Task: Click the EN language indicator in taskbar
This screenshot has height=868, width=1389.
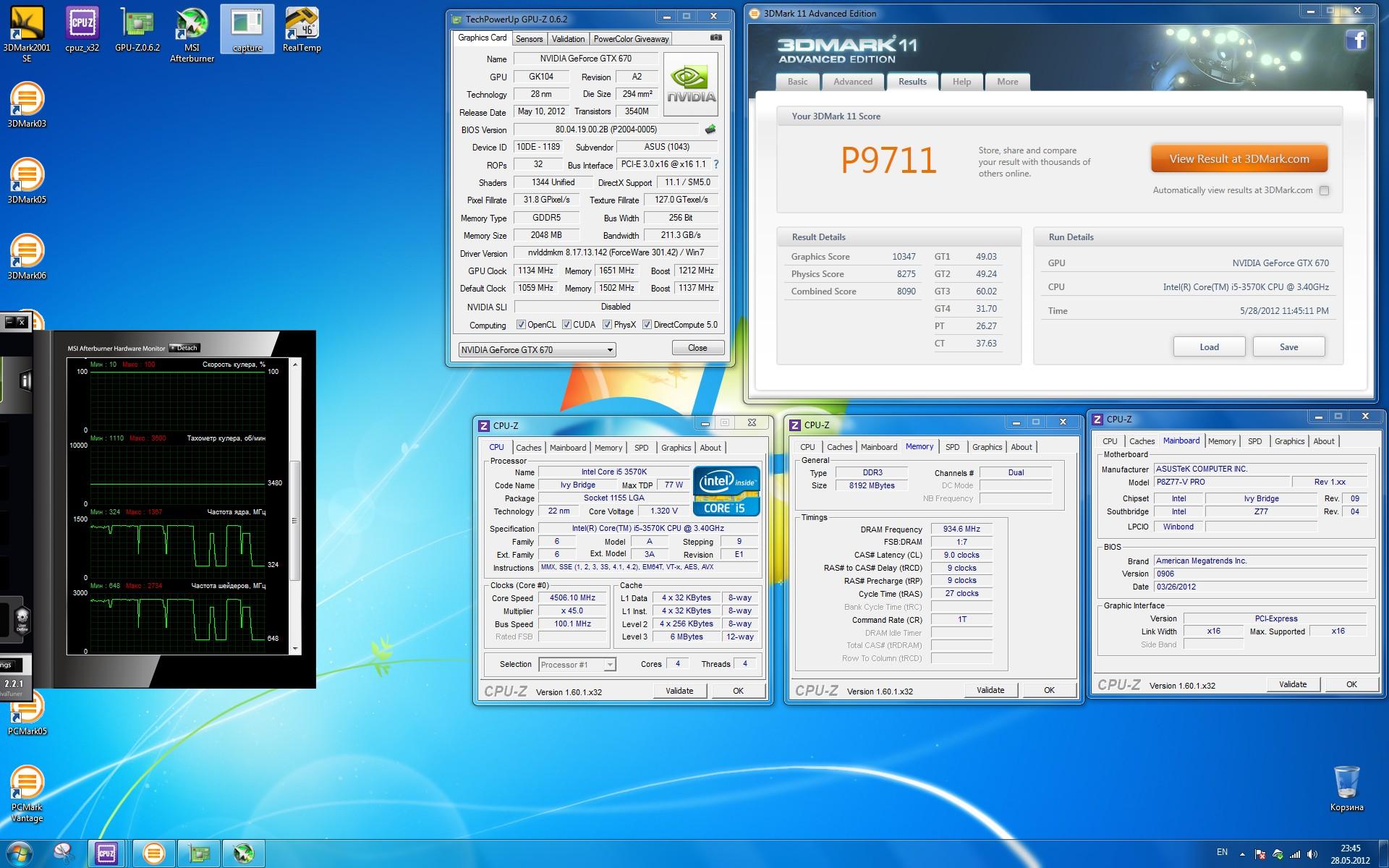Action: pos(1222,853)
